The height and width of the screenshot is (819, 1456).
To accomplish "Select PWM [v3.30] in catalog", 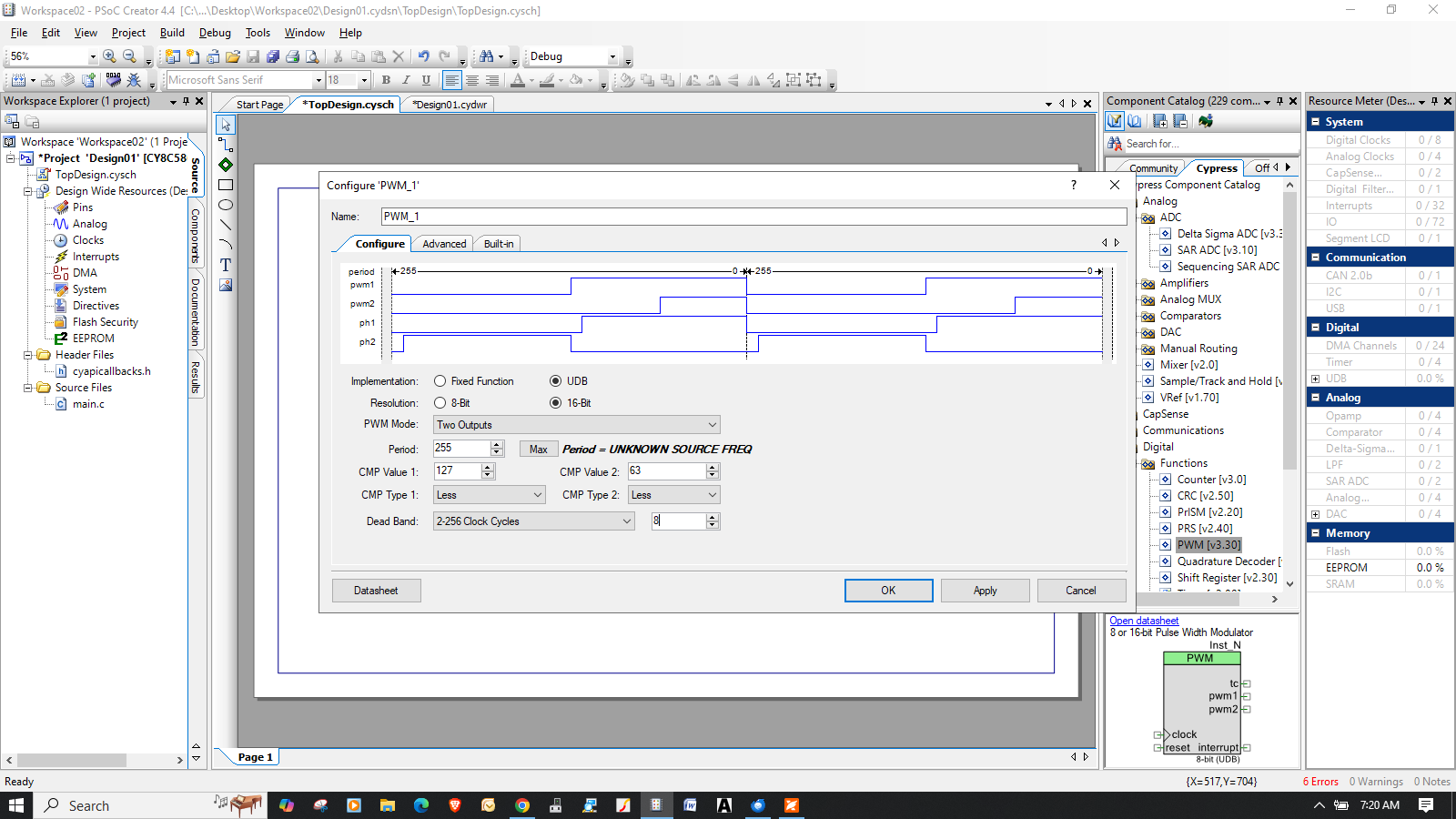I will pos(1208,545).
